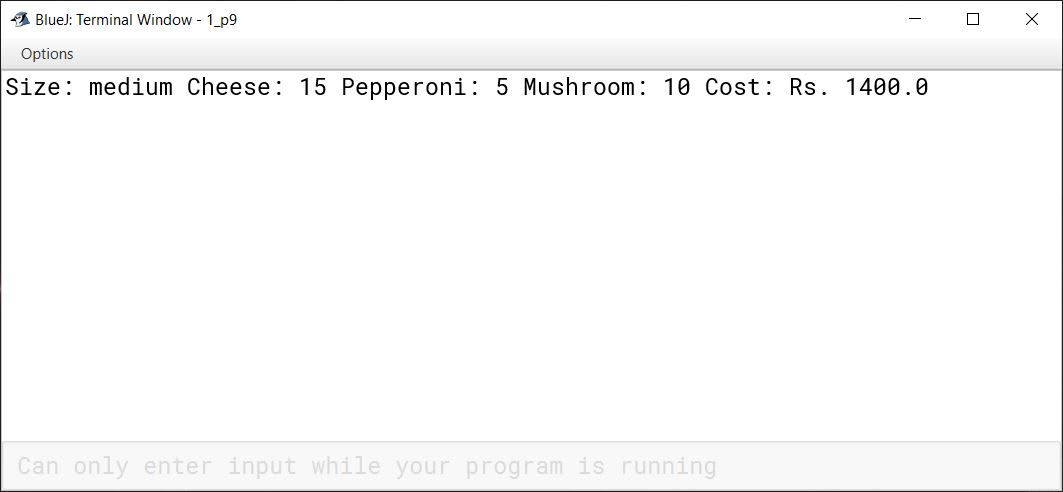This screenshot has width=1063, height=492.
Task: Click the cost amount "1400.0"
Action: click(887, 87)
